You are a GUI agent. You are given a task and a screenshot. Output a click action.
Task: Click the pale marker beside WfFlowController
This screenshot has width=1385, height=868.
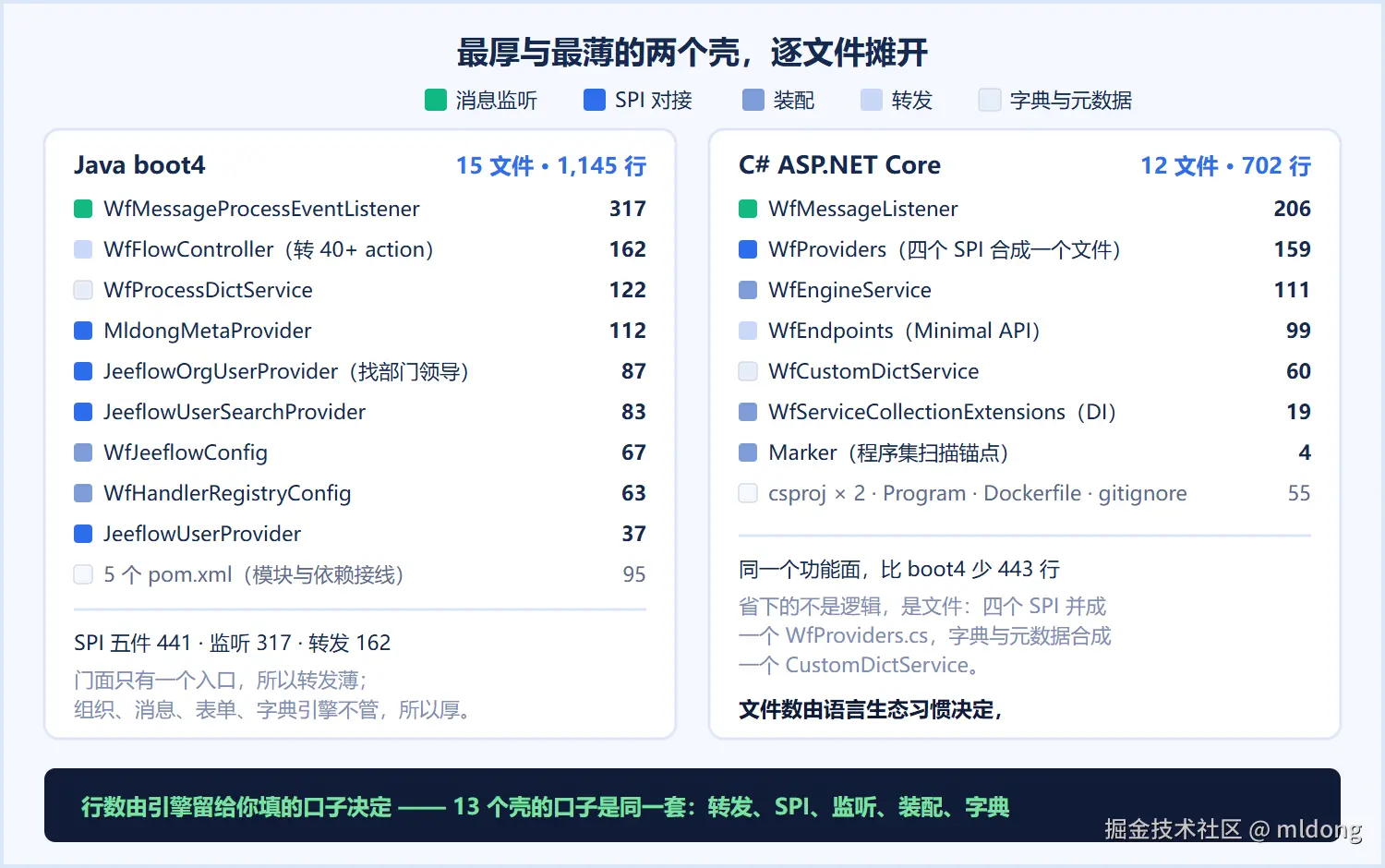(83, 249)
